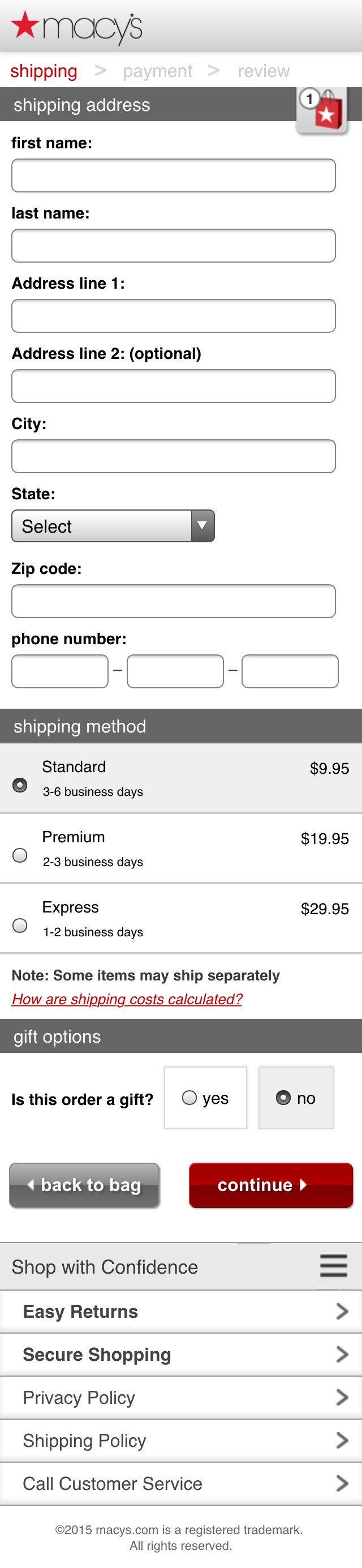Mark the order as a gift with yes

(189, 1099)
